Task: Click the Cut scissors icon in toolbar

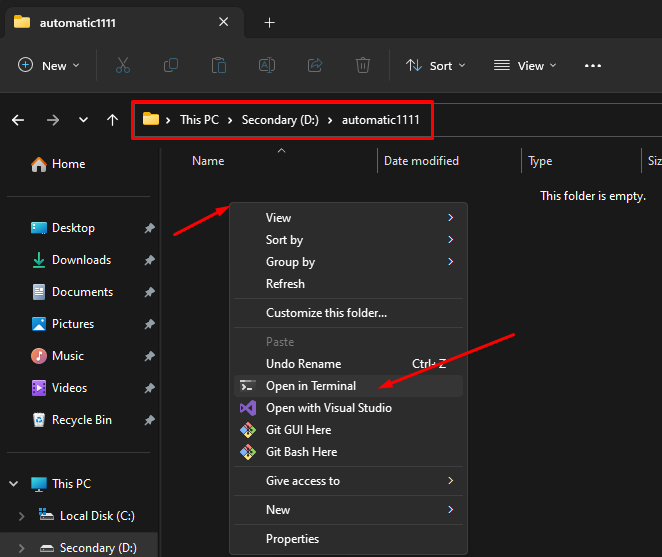Action: (x=123, y=65)
